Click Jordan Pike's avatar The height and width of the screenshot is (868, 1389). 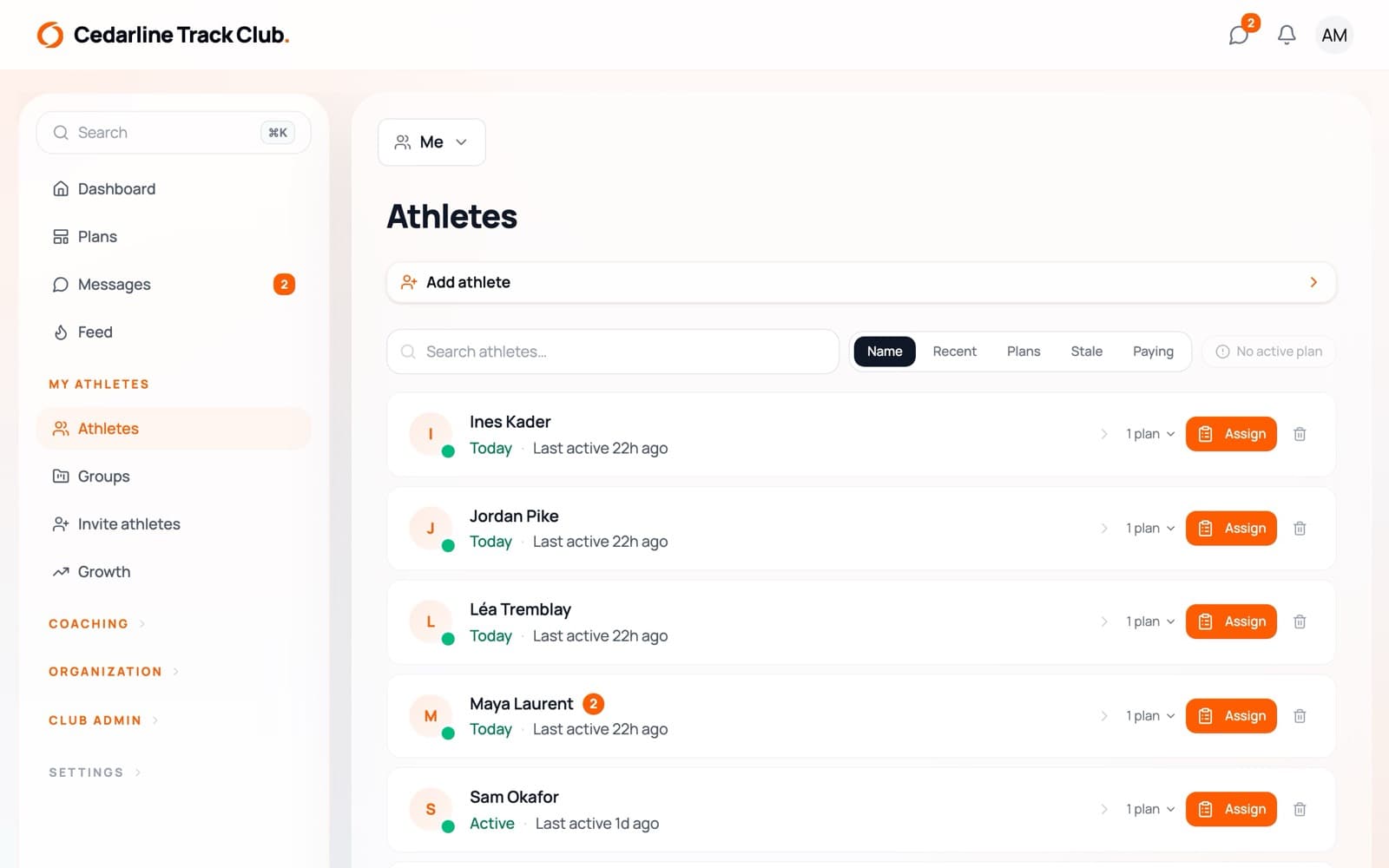[x=431, y=528]
